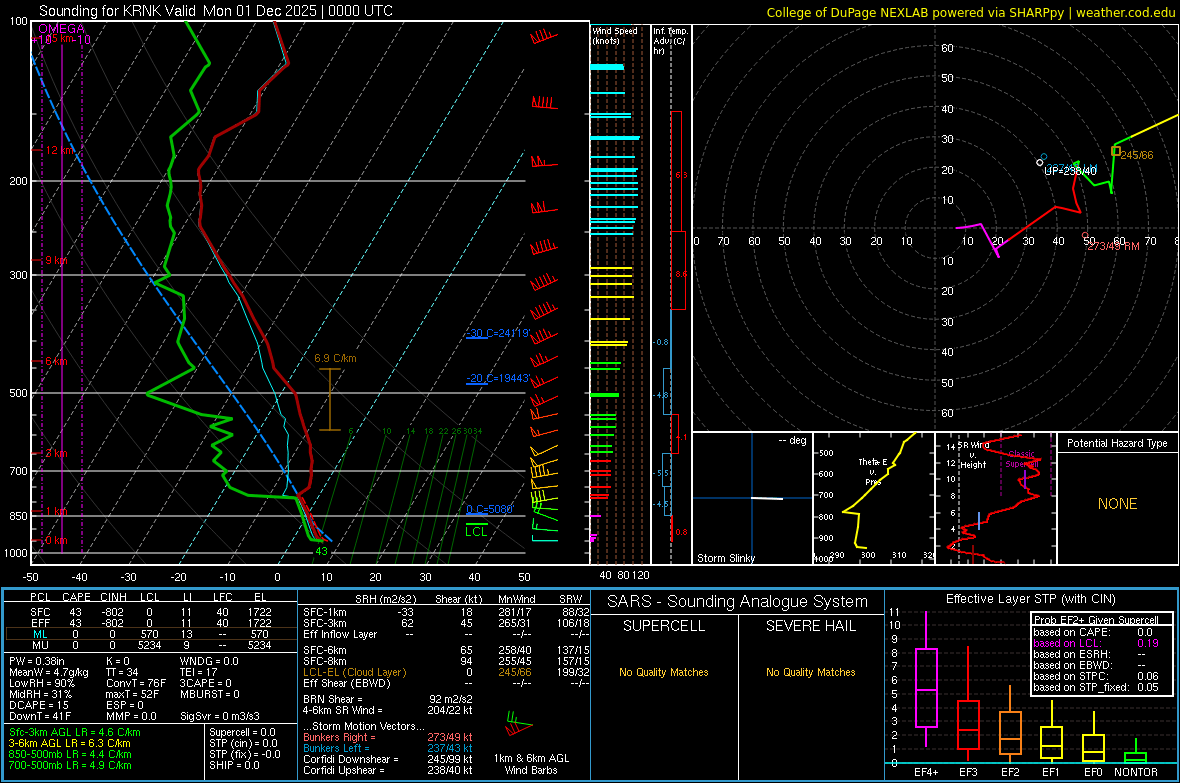Select the "LCL-EL (Cloud Layer)" row

[444, 672]
